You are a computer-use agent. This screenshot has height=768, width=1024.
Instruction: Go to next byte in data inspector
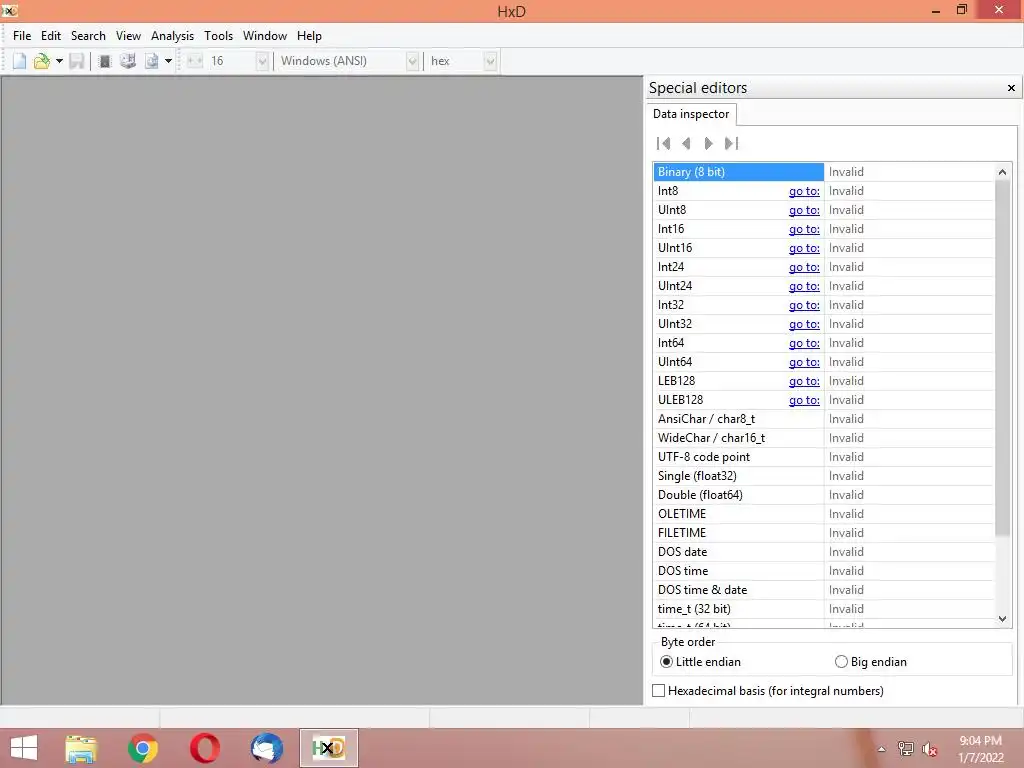(x=709, y=144)
